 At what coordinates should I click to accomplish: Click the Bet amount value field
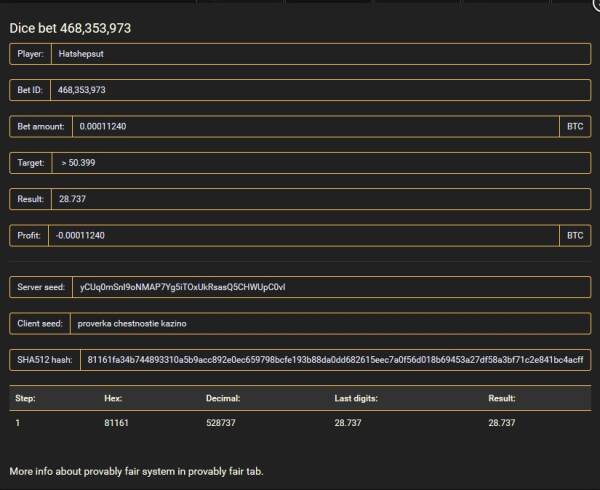[x=314, y=126]
